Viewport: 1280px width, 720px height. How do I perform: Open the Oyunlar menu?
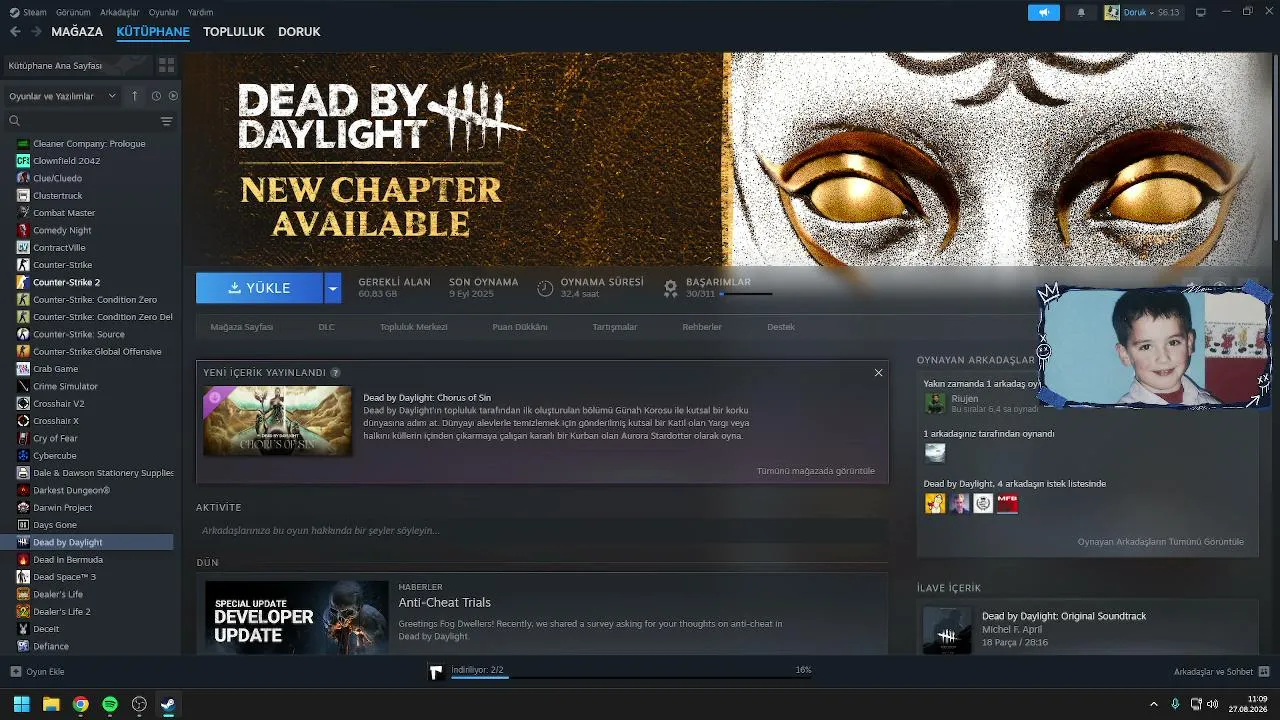(164, 12)
